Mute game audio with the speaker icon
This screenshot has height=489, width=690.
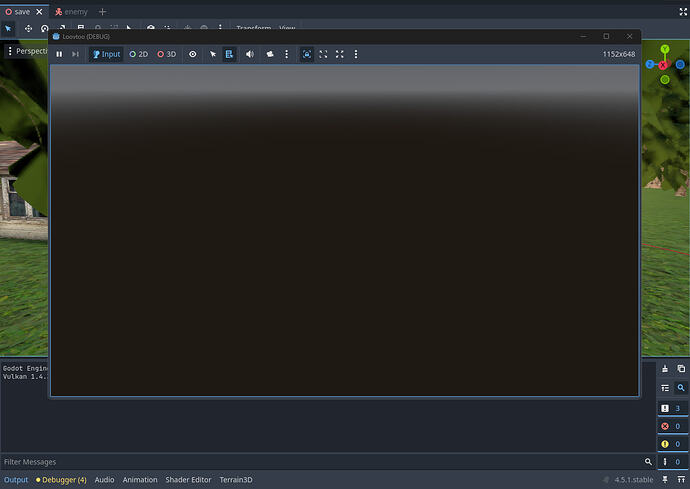coord(250,54)
